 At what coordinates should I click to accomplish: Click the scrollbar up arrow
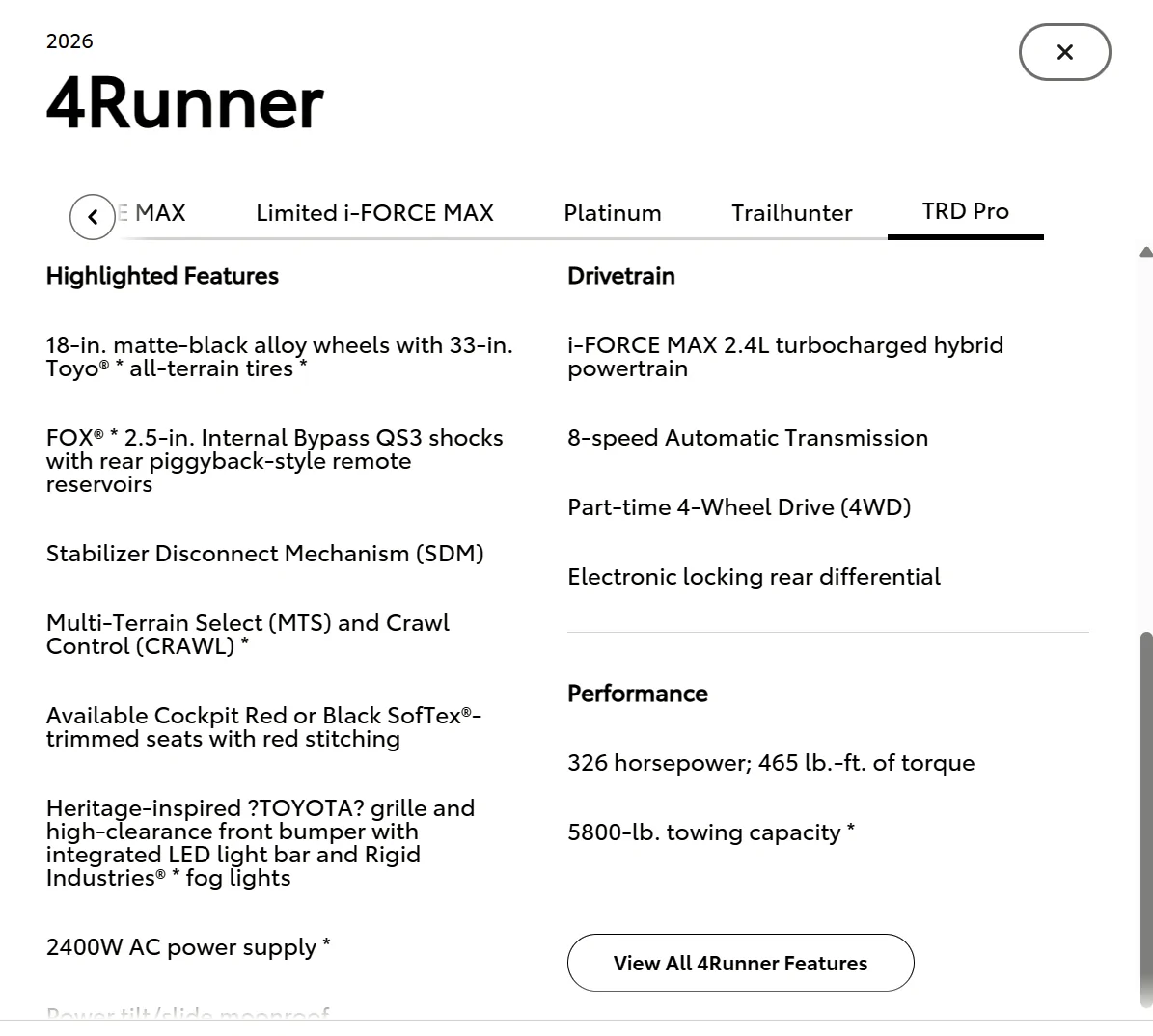tap(1145, 252)
